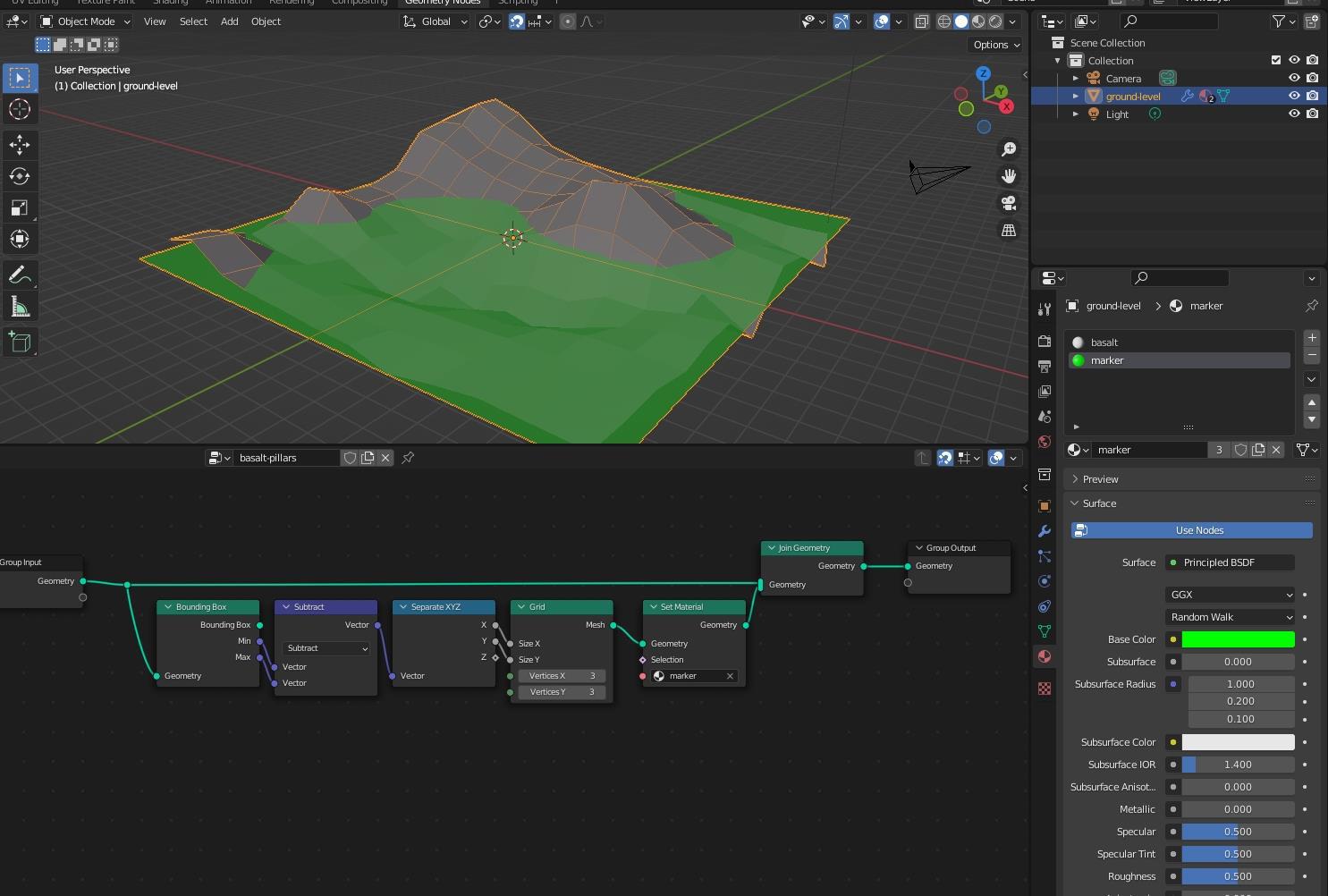Toggle visibility of the Light object
Viewport: 1328px width, 896px height.
click(x=1294, y=114)
